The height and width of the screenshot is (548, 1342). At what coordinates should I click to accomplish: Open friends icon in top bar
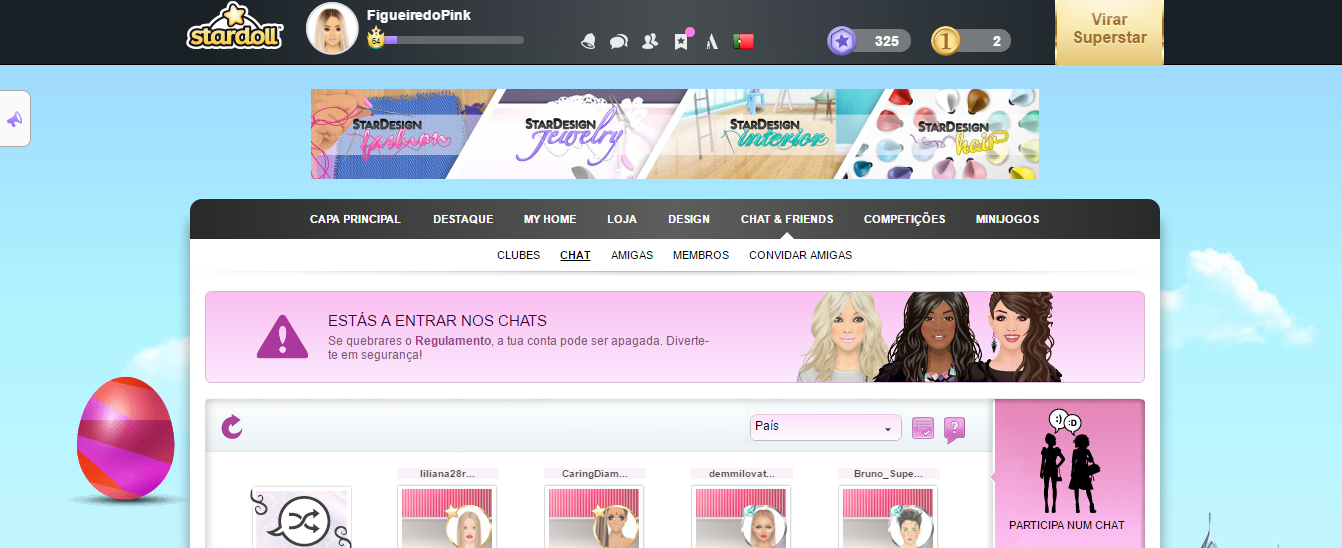point(650,41)
